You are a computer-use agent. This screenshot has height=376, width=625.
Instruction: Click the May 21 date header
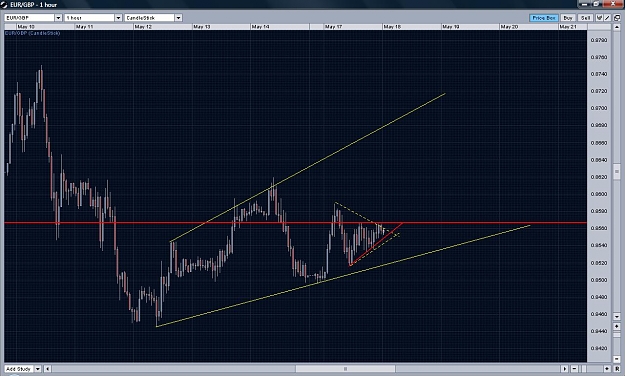(568, 27)
